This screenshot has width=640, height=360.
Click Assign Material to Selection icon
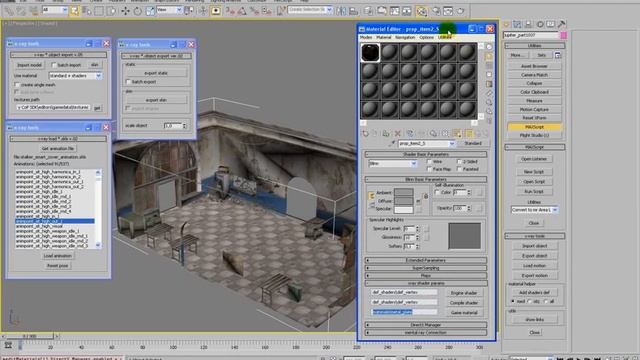point(386,133)
